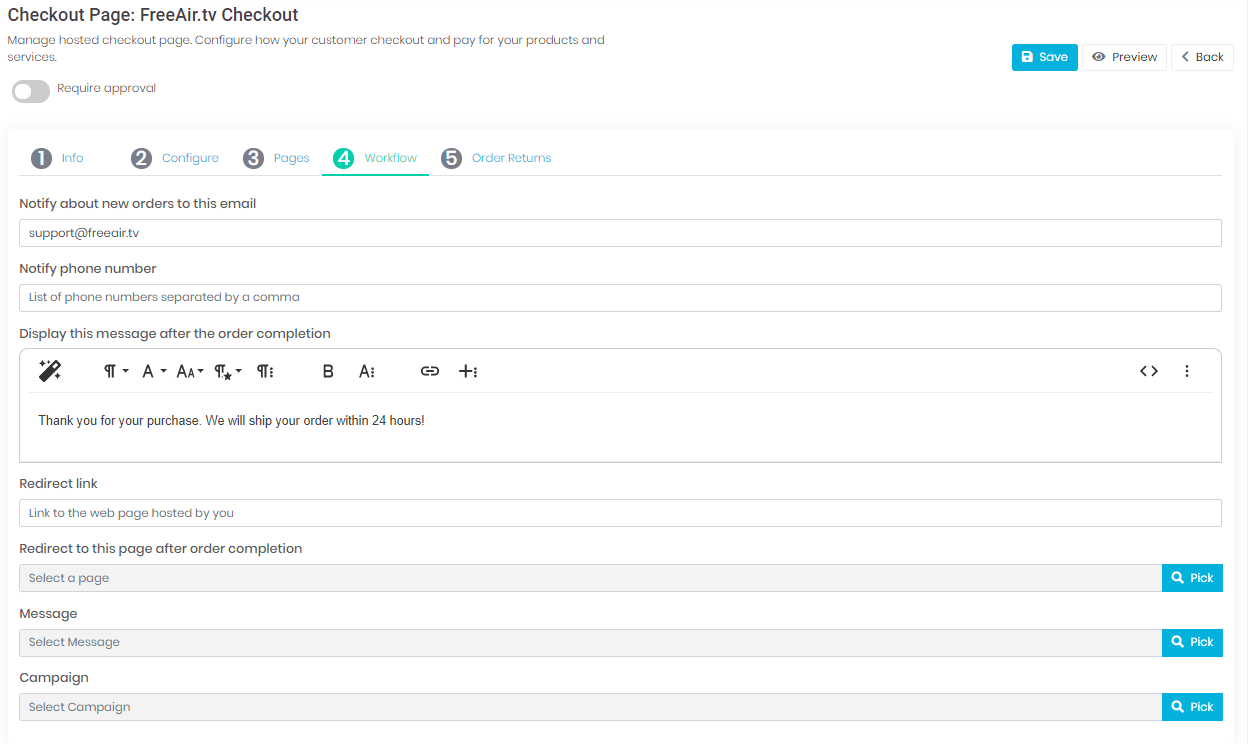The height and width of the screenshot is (744, 1248).
Task: Click the Select Campaign field
Action: [590, 707]
